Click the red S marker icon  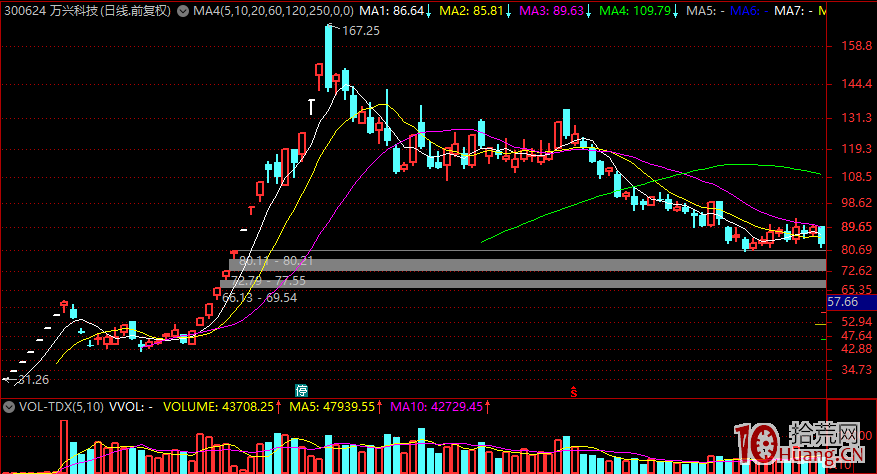point(573,392)
